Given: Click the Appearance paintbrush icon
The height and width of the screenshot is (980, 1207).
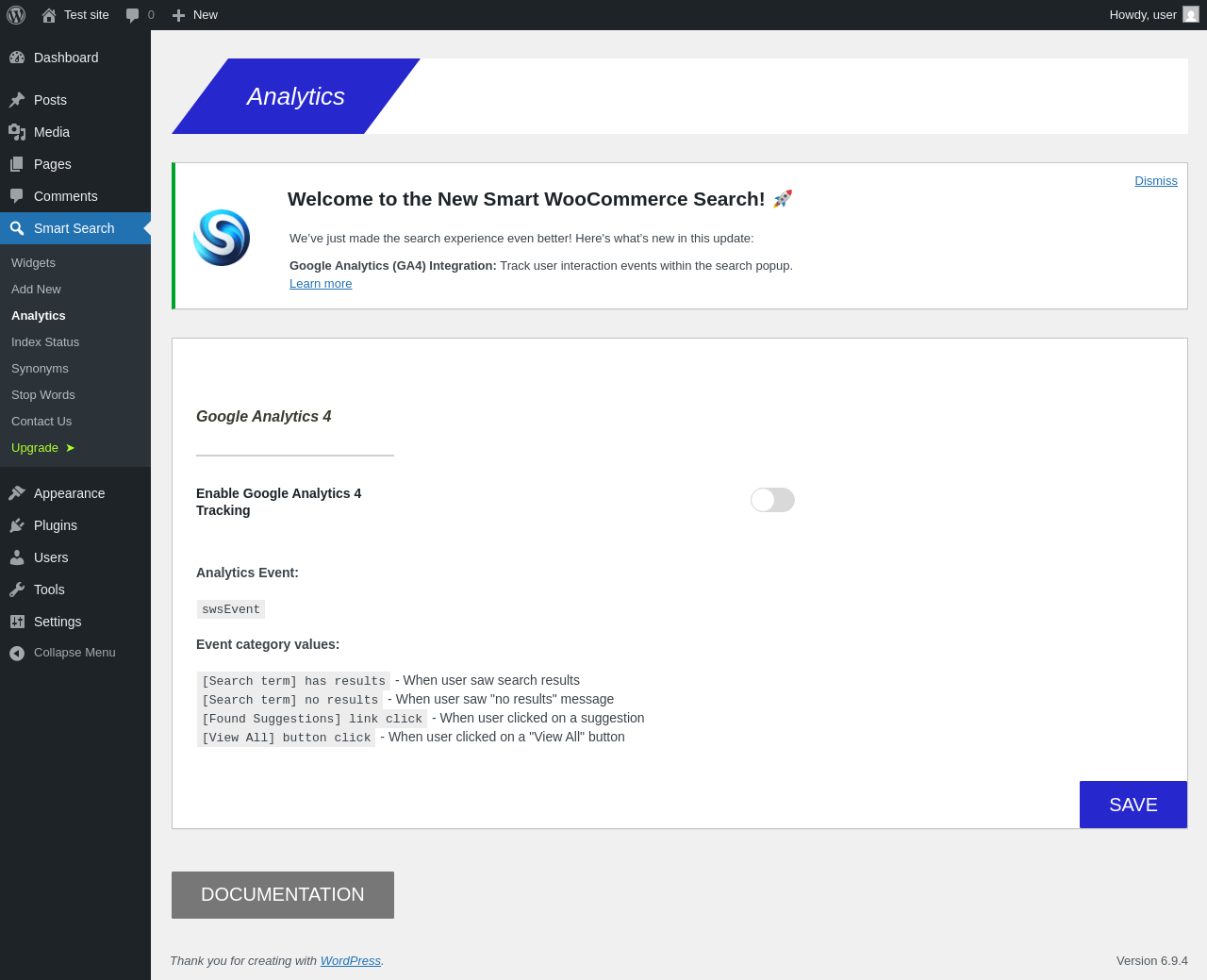Looking at the screenshot, I should pyautogui.click(x=17, y=493).
